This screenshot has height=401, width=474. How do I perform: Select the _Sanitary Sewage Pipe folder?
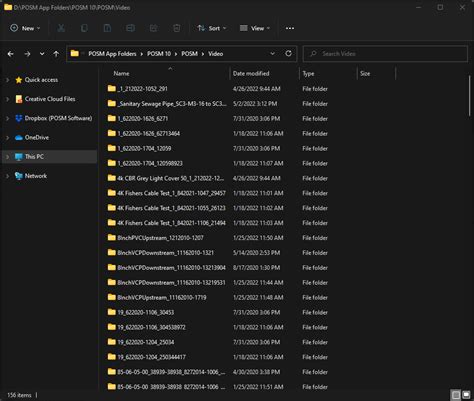pos(167,104)
